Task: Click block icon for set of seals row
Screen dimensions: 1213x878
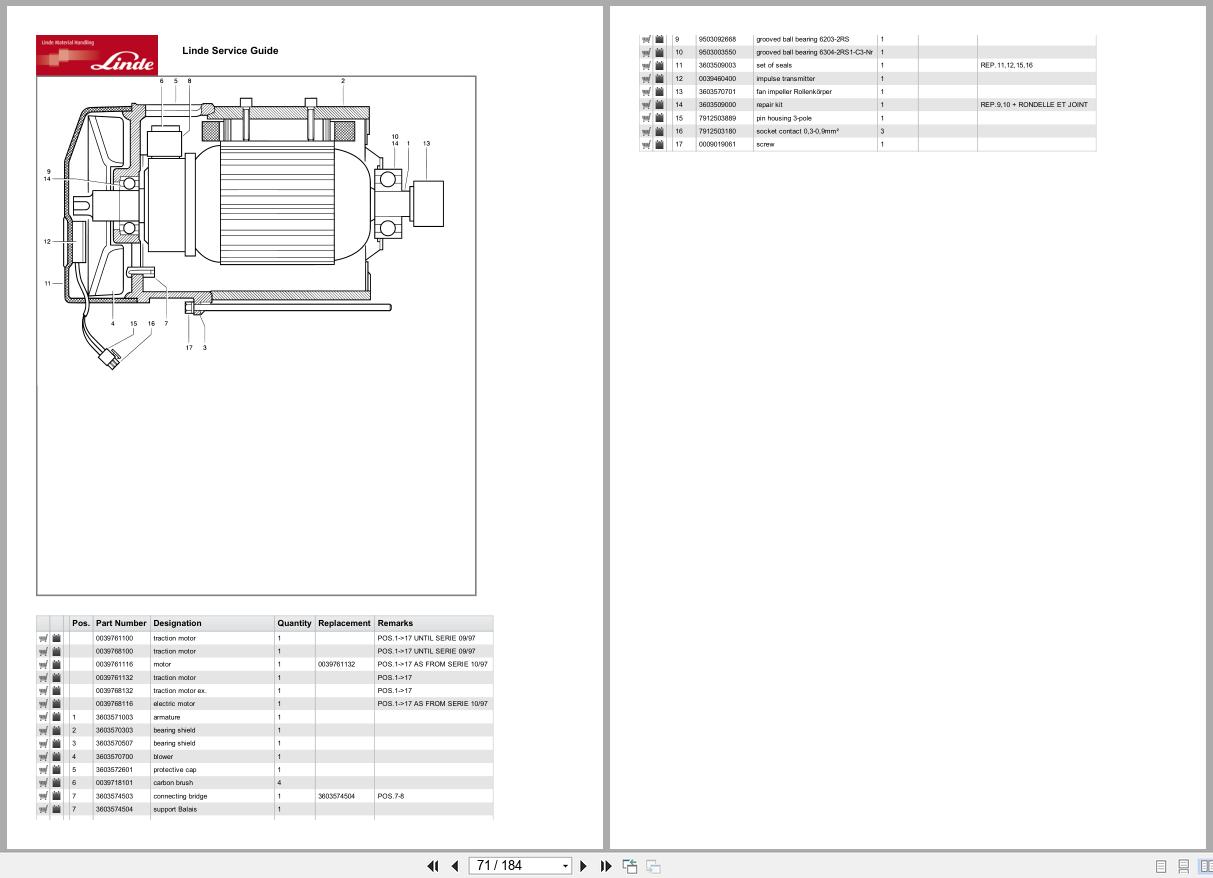Action: pyautogui.click(x=660, y=65)
